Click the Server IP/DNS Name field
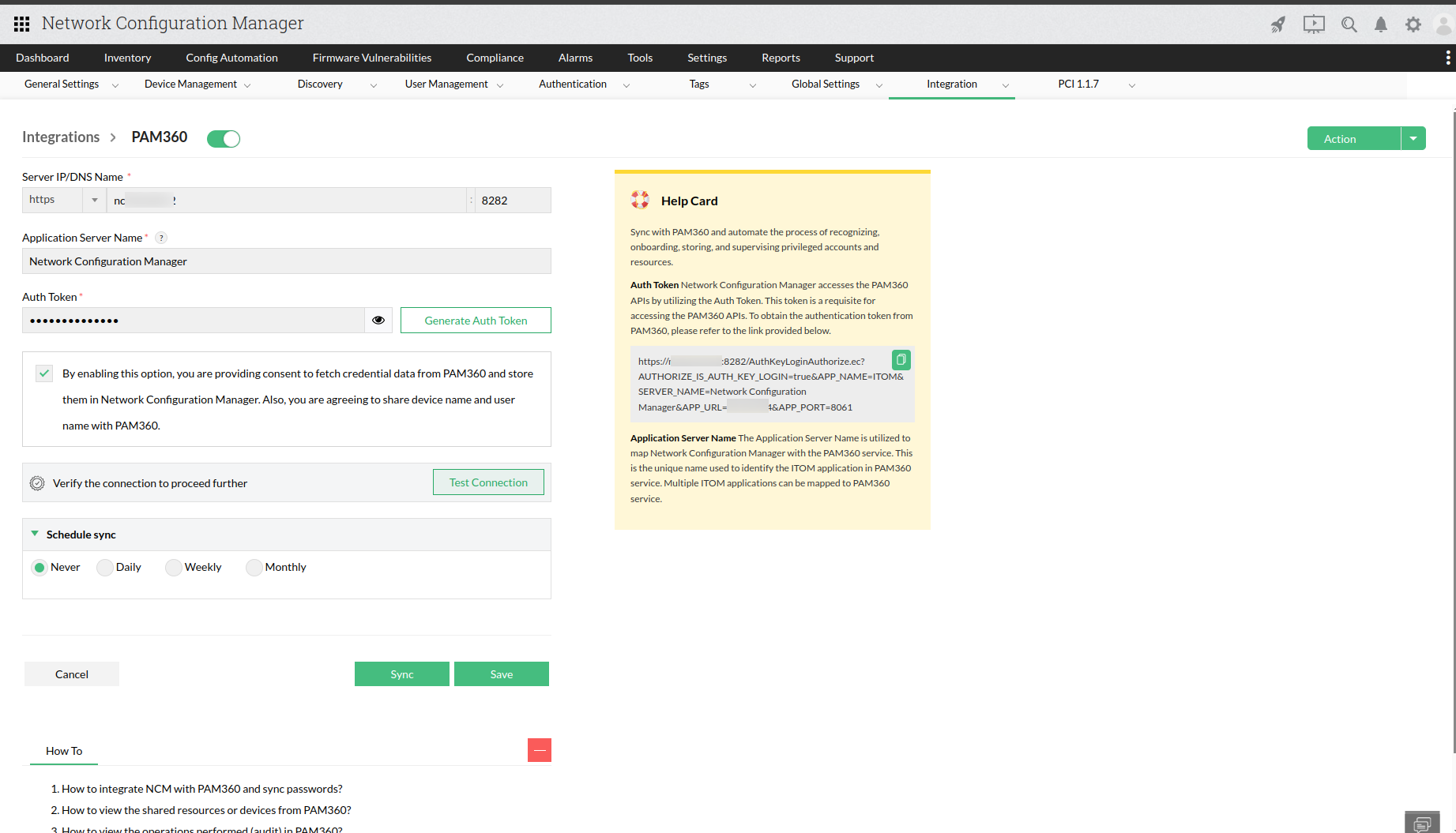The width and height of the screenshot is (1456, 833). pos(287,201)
